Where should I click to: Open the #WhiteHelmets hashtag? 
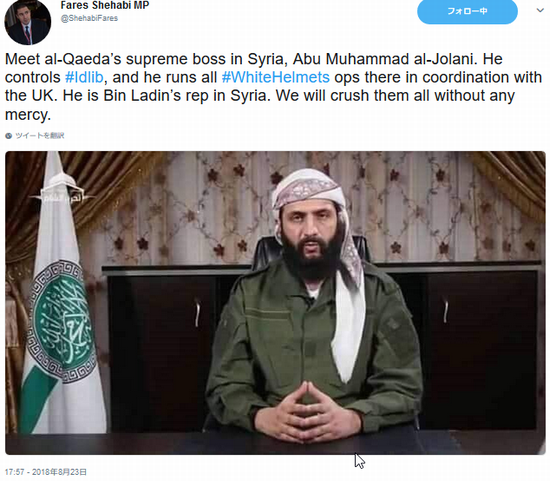coord(276,77)
